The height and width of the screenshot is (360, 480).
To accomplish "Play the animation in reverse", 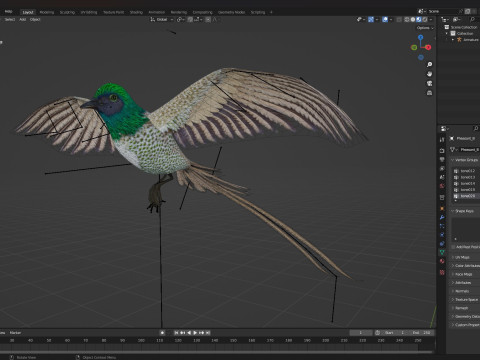I will pyautogui.click(x=189, y=333).
